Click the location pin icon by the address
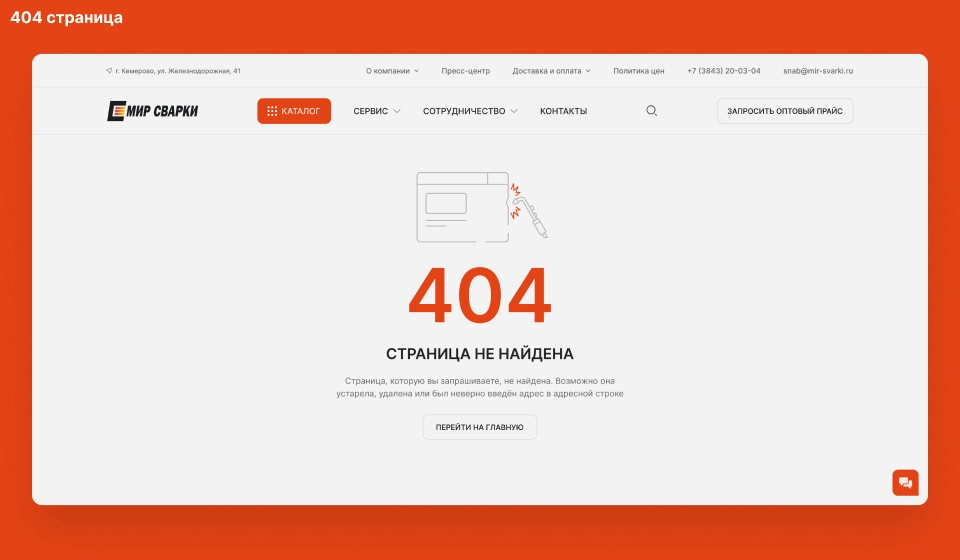The height and width of the screenshot is (560, 960). pyautogui.click(x=109, y=71)
